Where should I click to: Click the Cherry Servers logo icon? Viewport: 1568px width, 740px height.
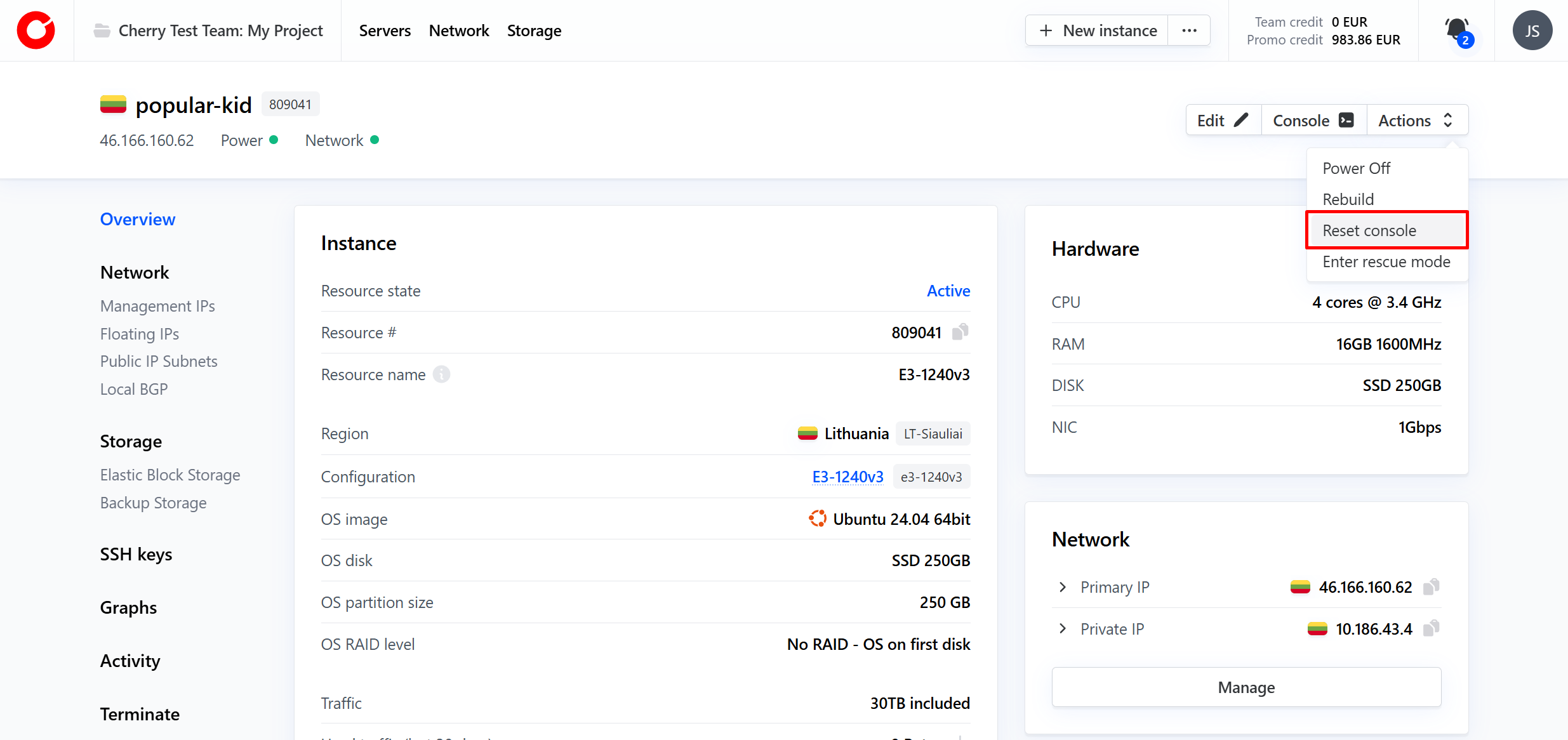pyautogui.click(x=36, y=30)
